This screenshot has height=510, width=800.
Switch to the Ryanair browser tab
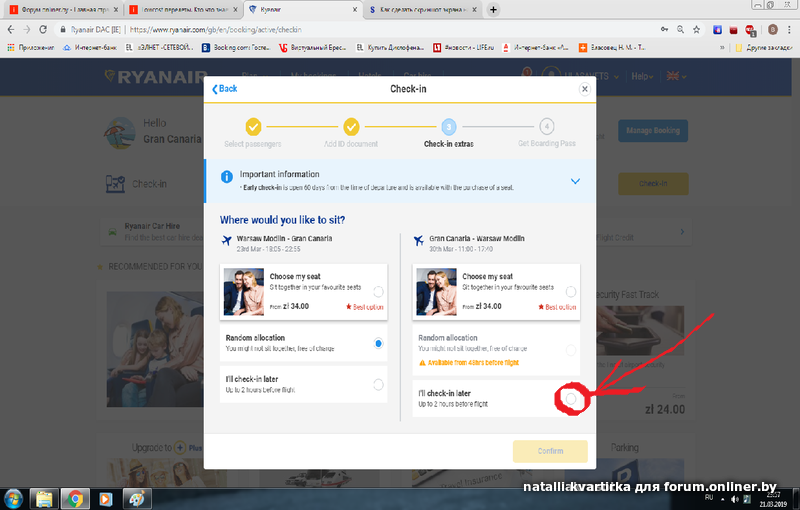[301, 10]
